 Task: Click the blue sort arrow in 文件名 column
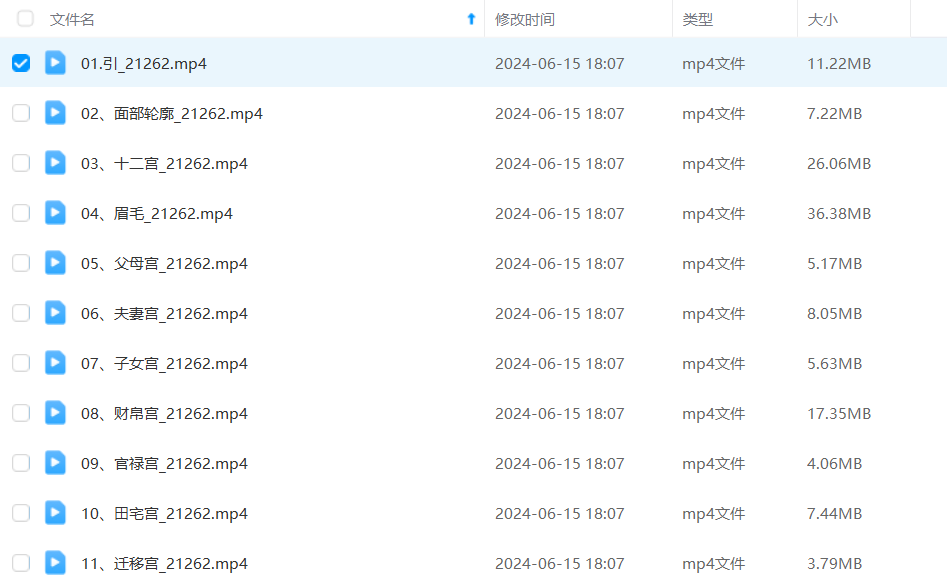point(471,19)
